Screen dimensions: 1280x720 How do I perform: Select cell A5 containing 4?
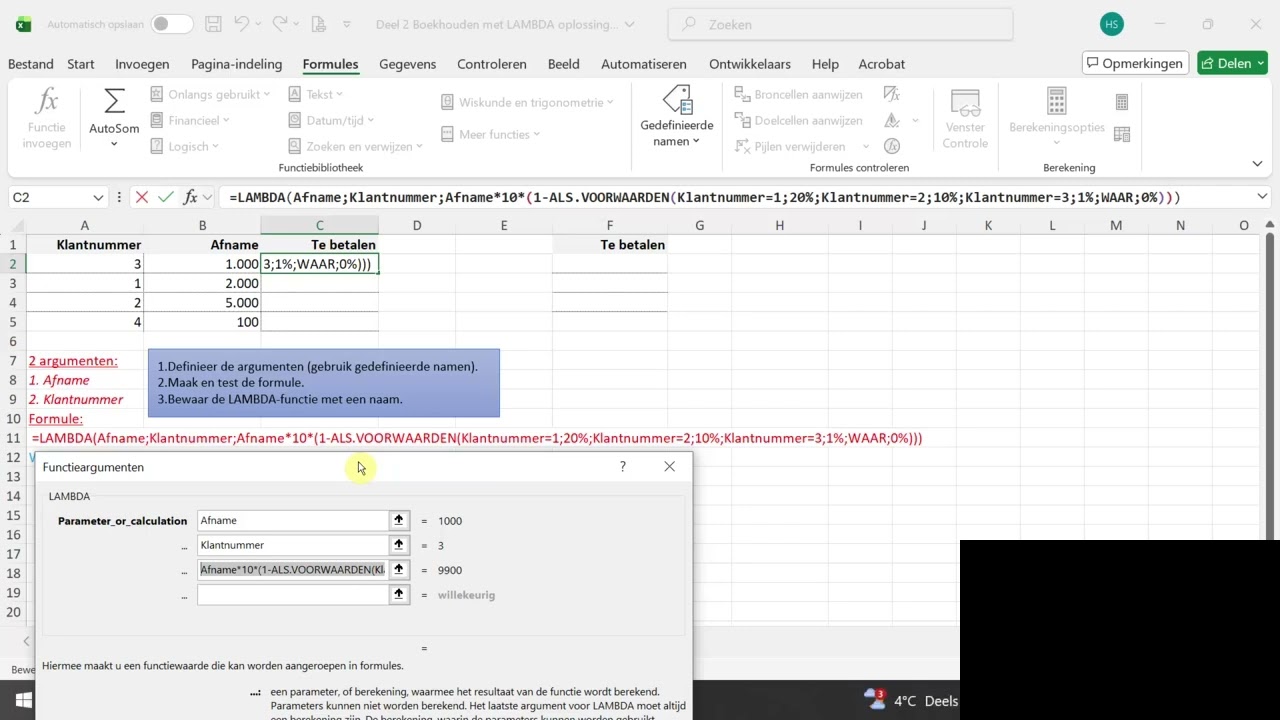pyautogui.click(x=85, y=322)
